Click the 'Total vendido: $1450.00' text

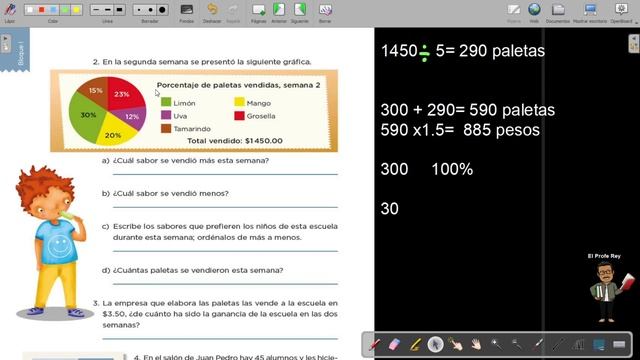235,141
